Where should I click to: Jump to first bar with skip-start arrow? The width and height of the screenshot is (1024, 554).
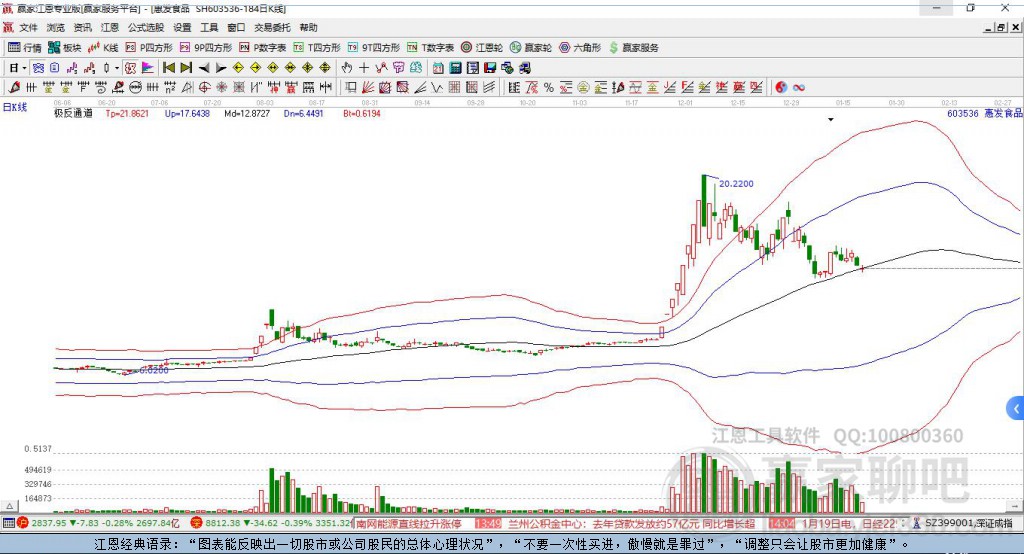[x=168, y=68]
